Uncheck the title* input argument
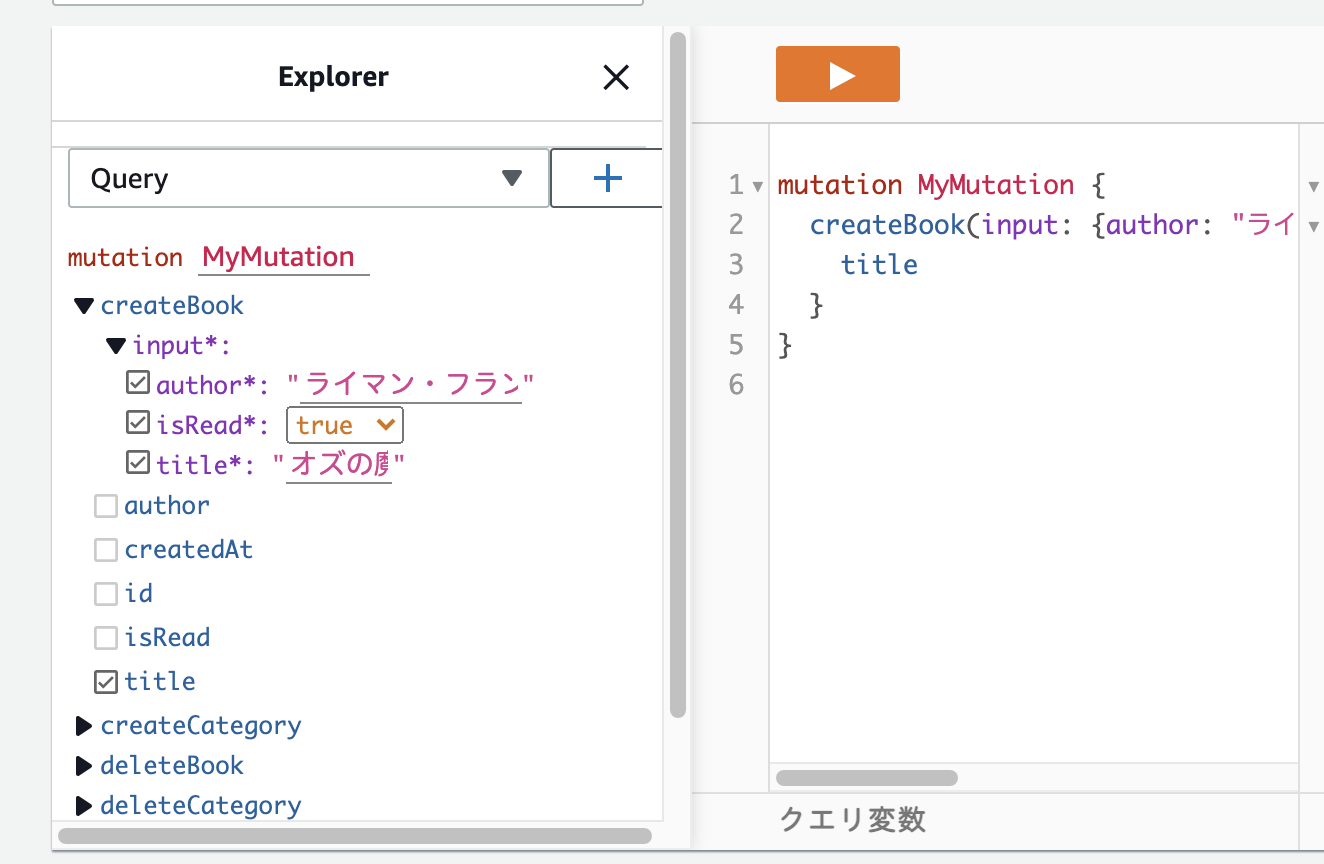The image size is (1324, 864). (x=138, y=464)
